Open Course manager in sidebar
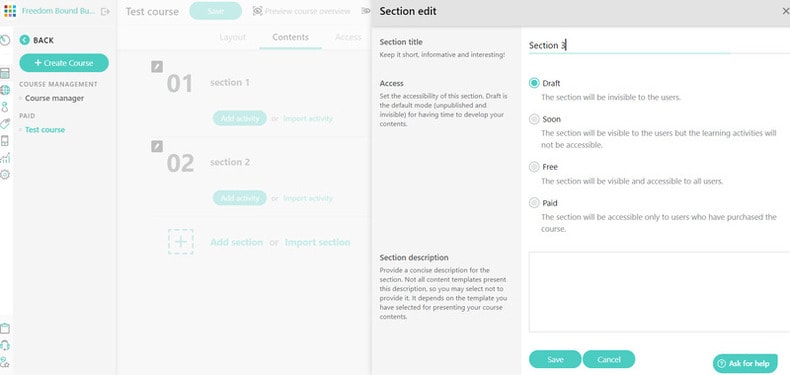 click(54, 98)
